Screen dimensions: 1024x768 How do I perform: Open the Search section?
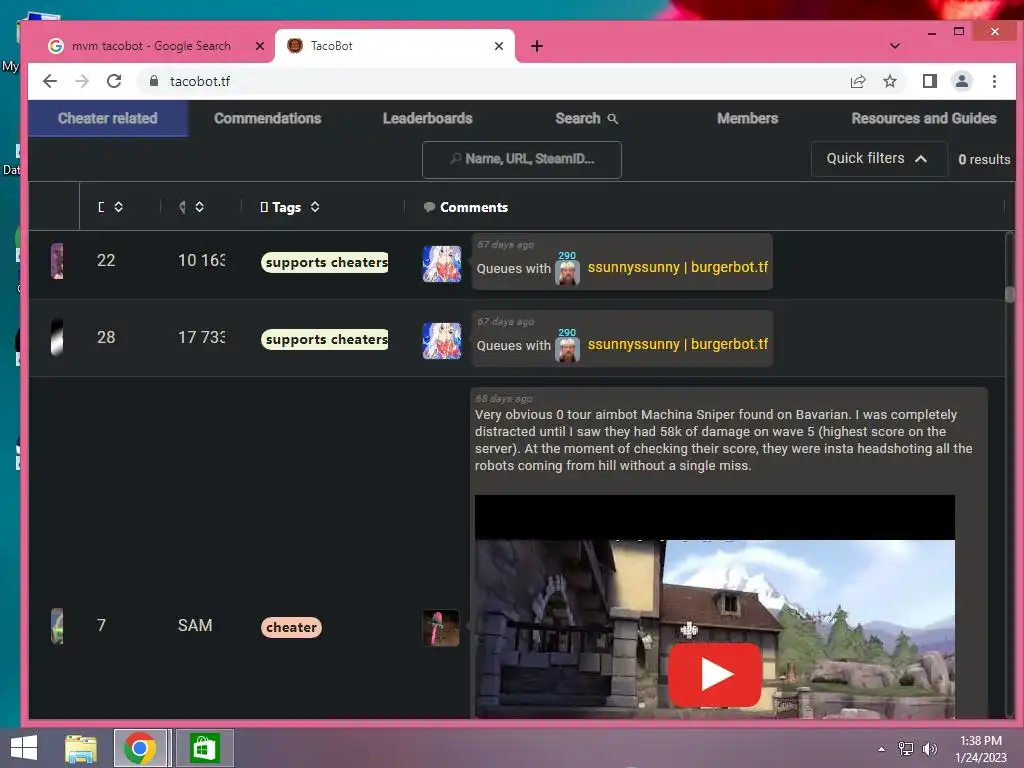586,118
